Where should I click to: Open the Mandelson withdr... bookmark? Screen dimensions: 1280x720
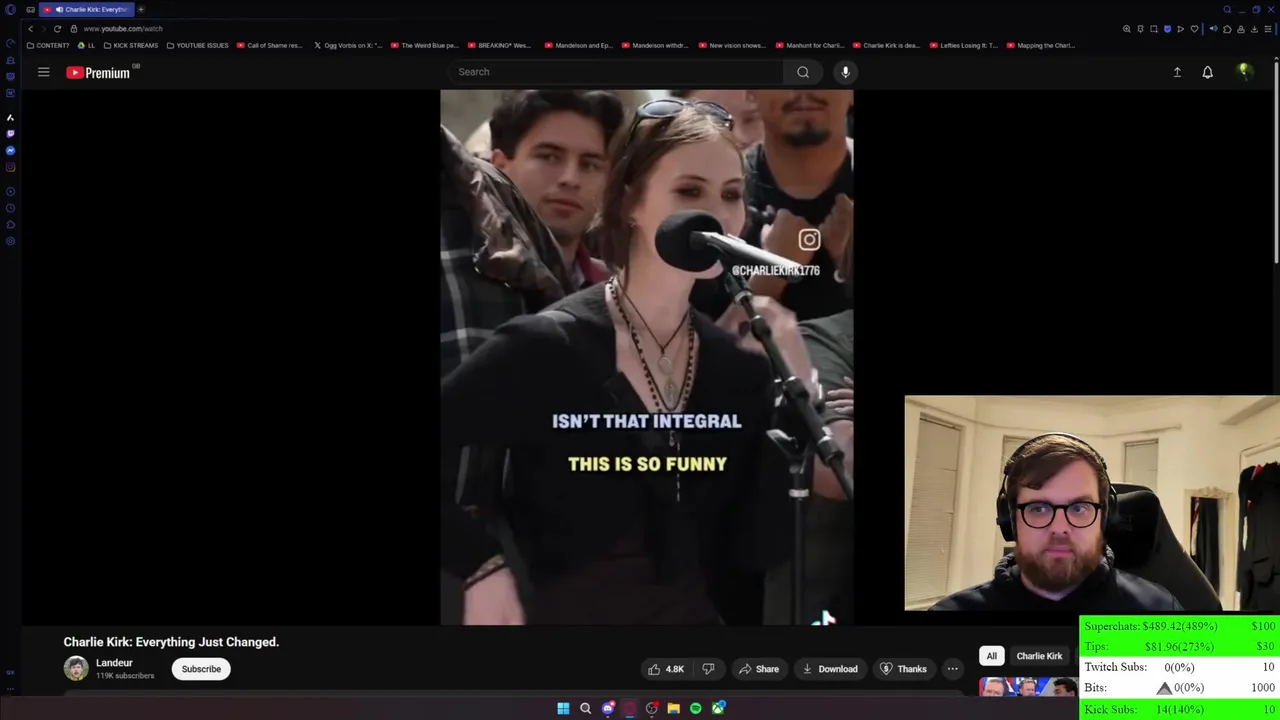coord(655,45)
